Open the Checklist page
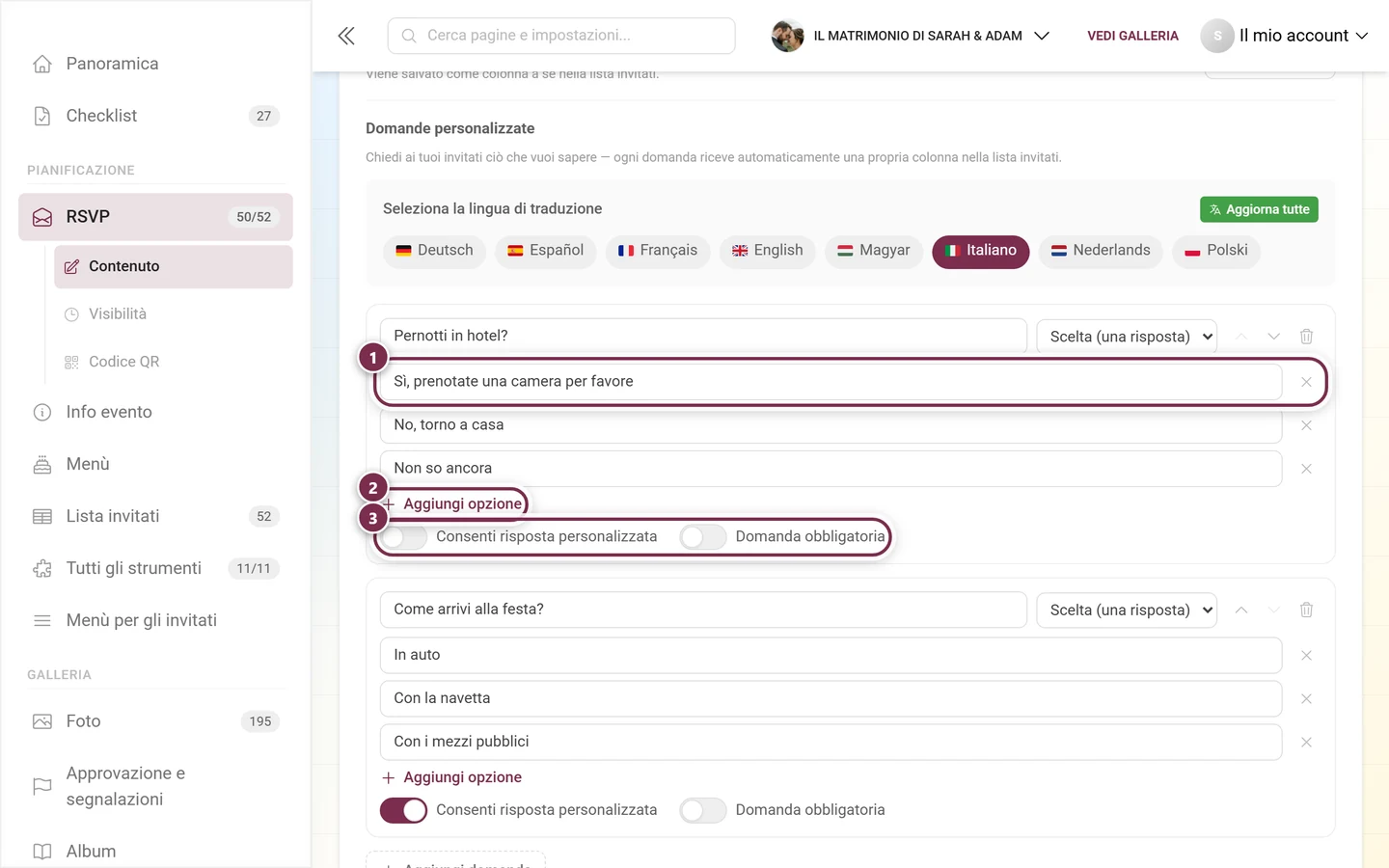 155,116
